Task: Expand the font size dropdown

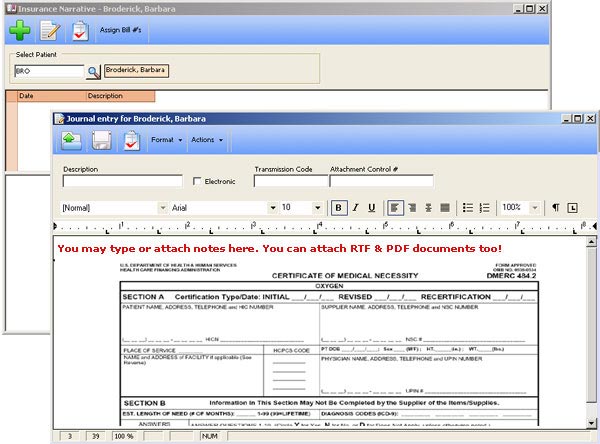Action: coord(318,208)
